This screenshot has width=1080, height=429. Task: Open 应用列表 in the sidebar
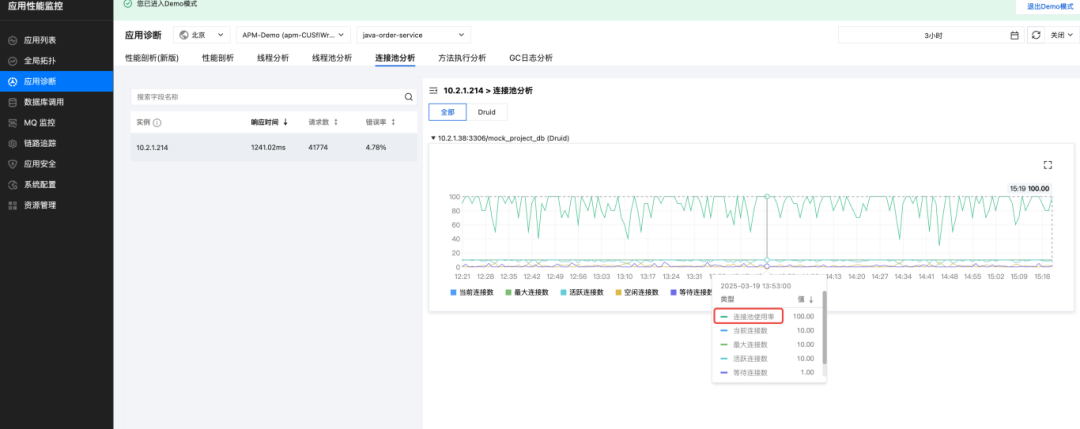(x=40, y=40)
